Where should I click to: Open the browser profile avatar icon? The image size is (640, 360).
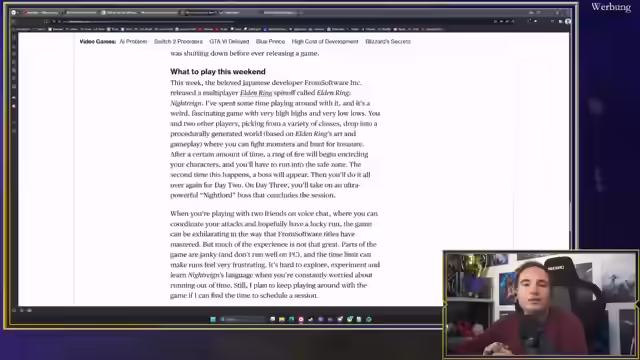(568, 21)
